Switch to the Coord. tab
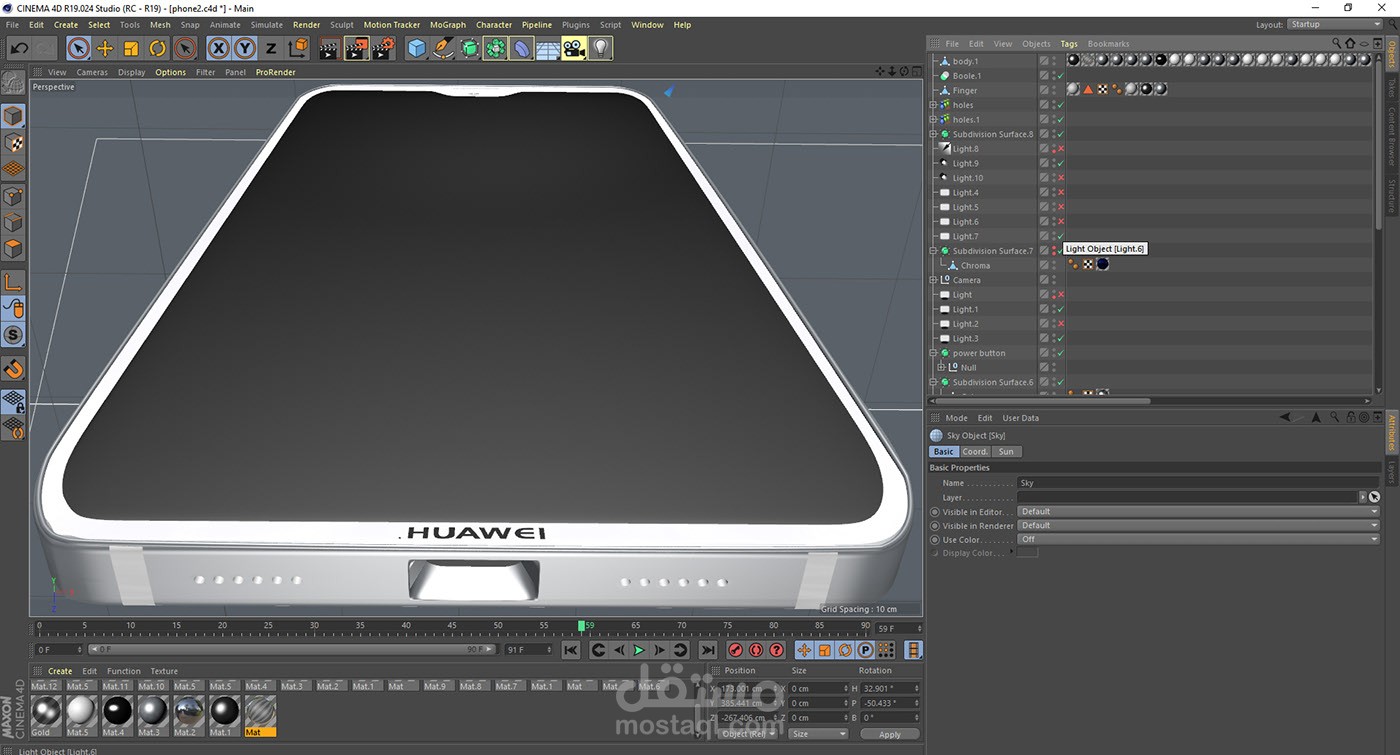Screen dimensions: 1400x755 click(x=975, y=452)
